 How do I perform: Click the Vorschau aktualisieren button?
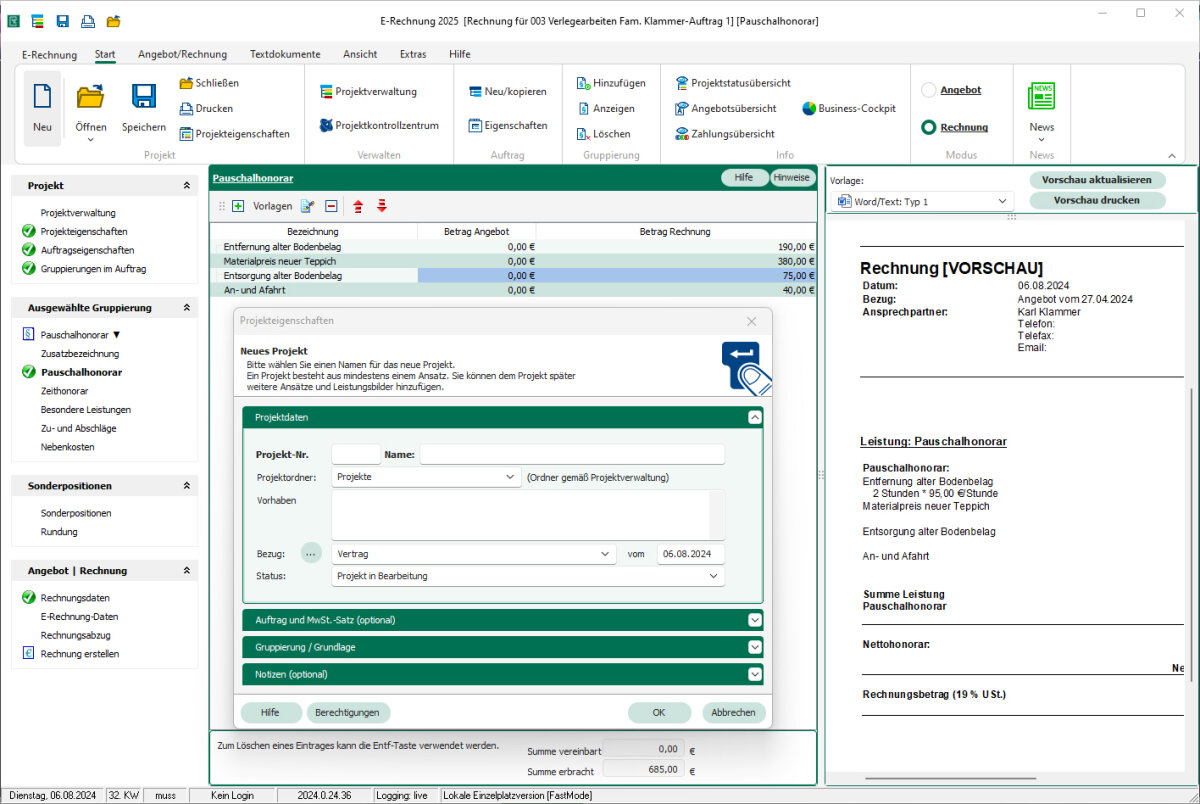point(1097,180)
